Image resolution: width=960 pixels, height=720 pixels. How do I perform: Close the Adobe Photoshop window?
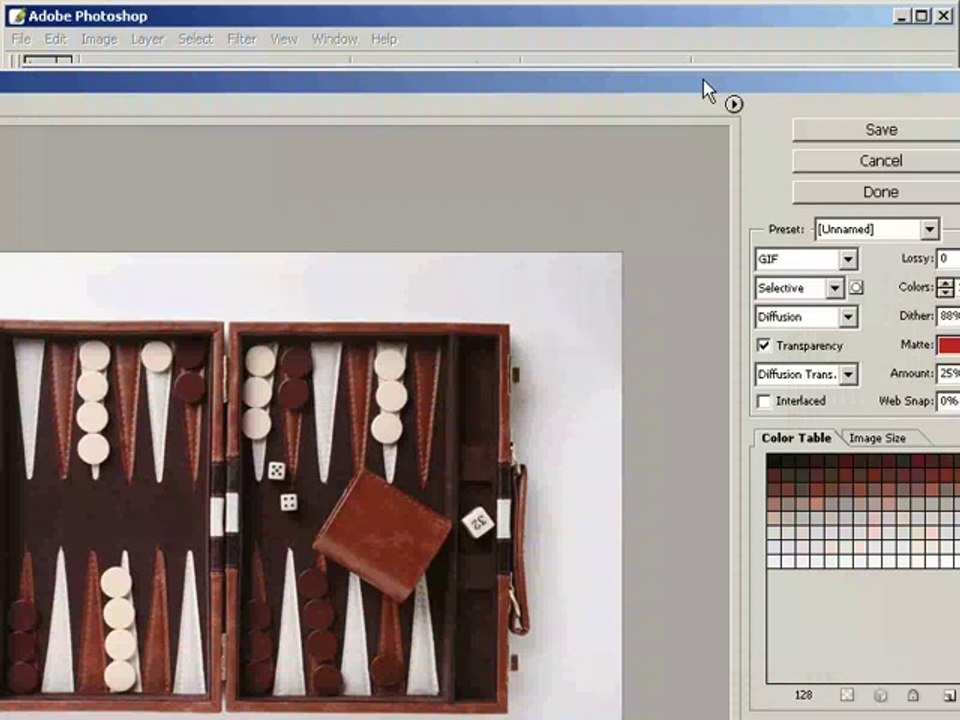pyautogui.click(x=944, y=17)
